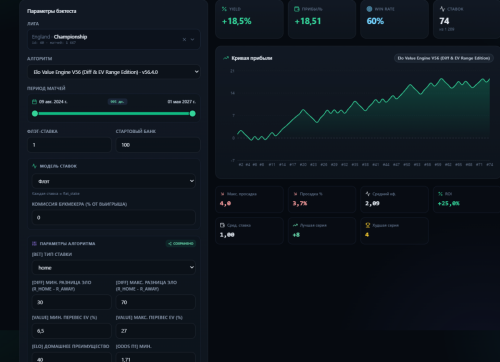
Task: Click the purple sliders icon by Параметры алгоритма
Action: [34, 244]
